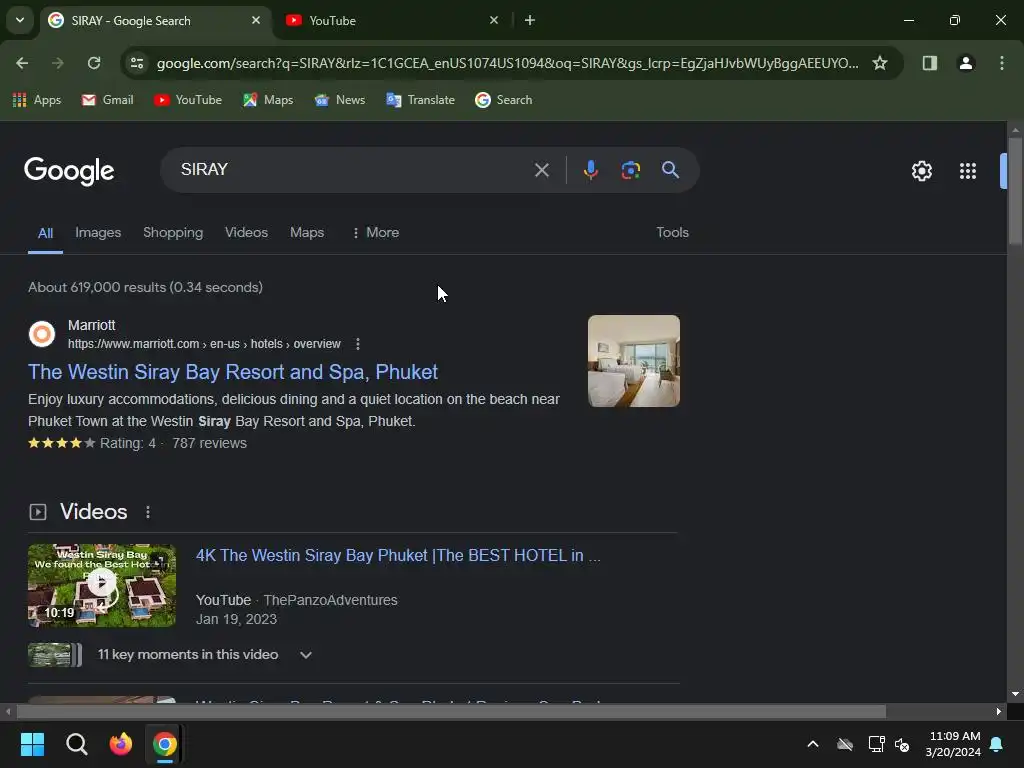The height and width of the screenshot is (768, 1024).
Task: Submit search with magnifying glass icon
Action: coord(670,170)
